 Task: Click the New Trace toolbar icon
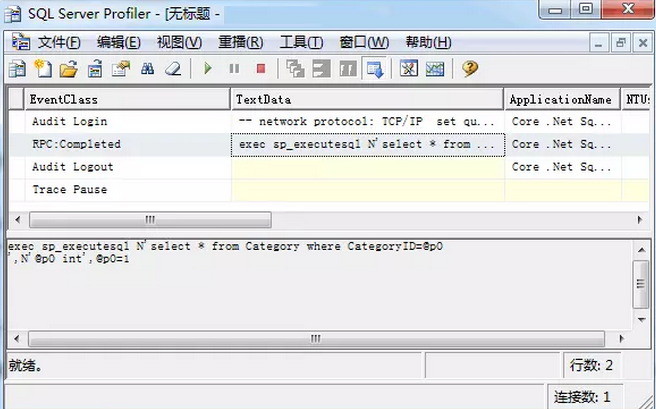pos(17,69)
